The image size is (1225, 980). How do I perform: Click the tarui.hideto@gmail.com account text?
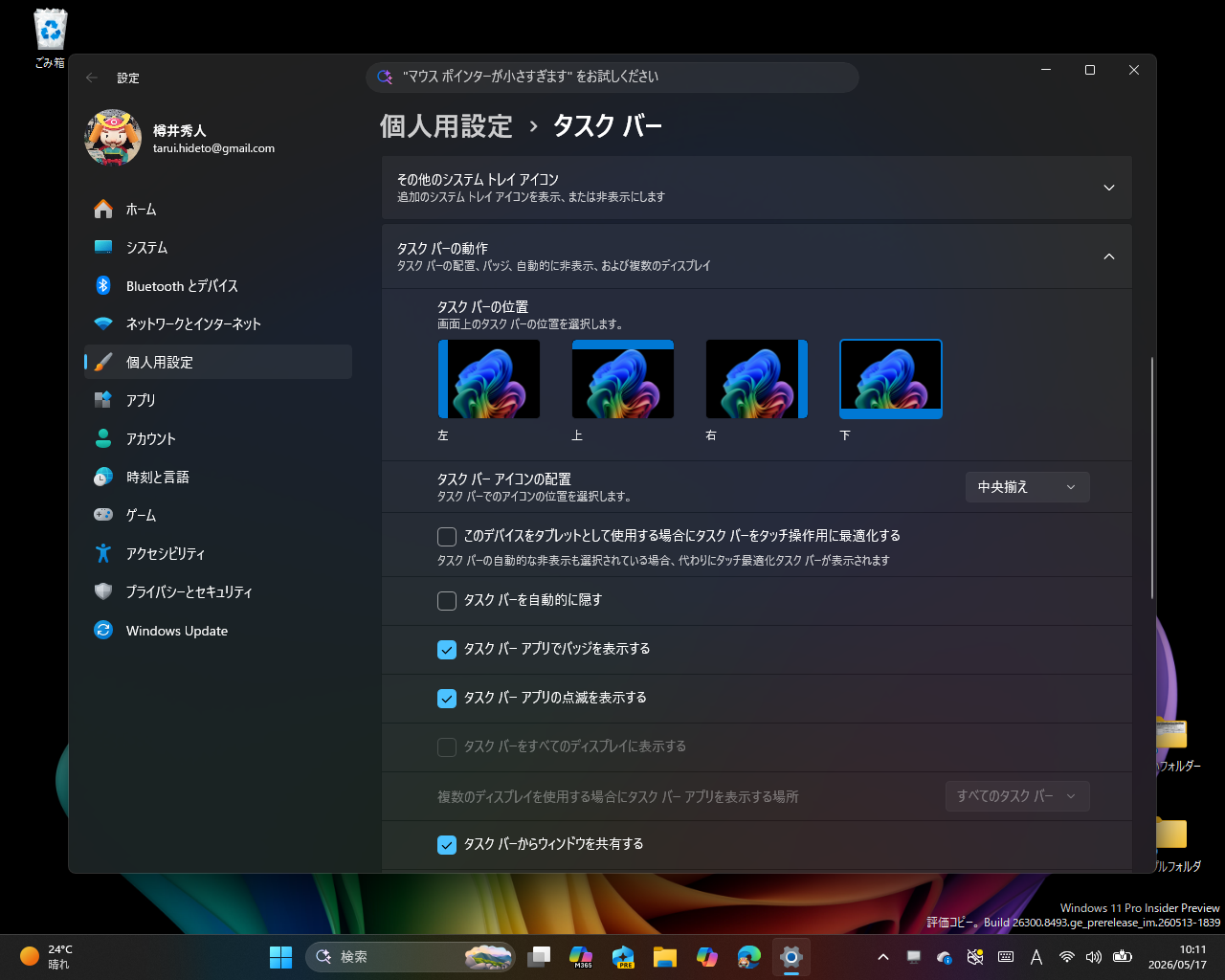(x=213, y=148)
